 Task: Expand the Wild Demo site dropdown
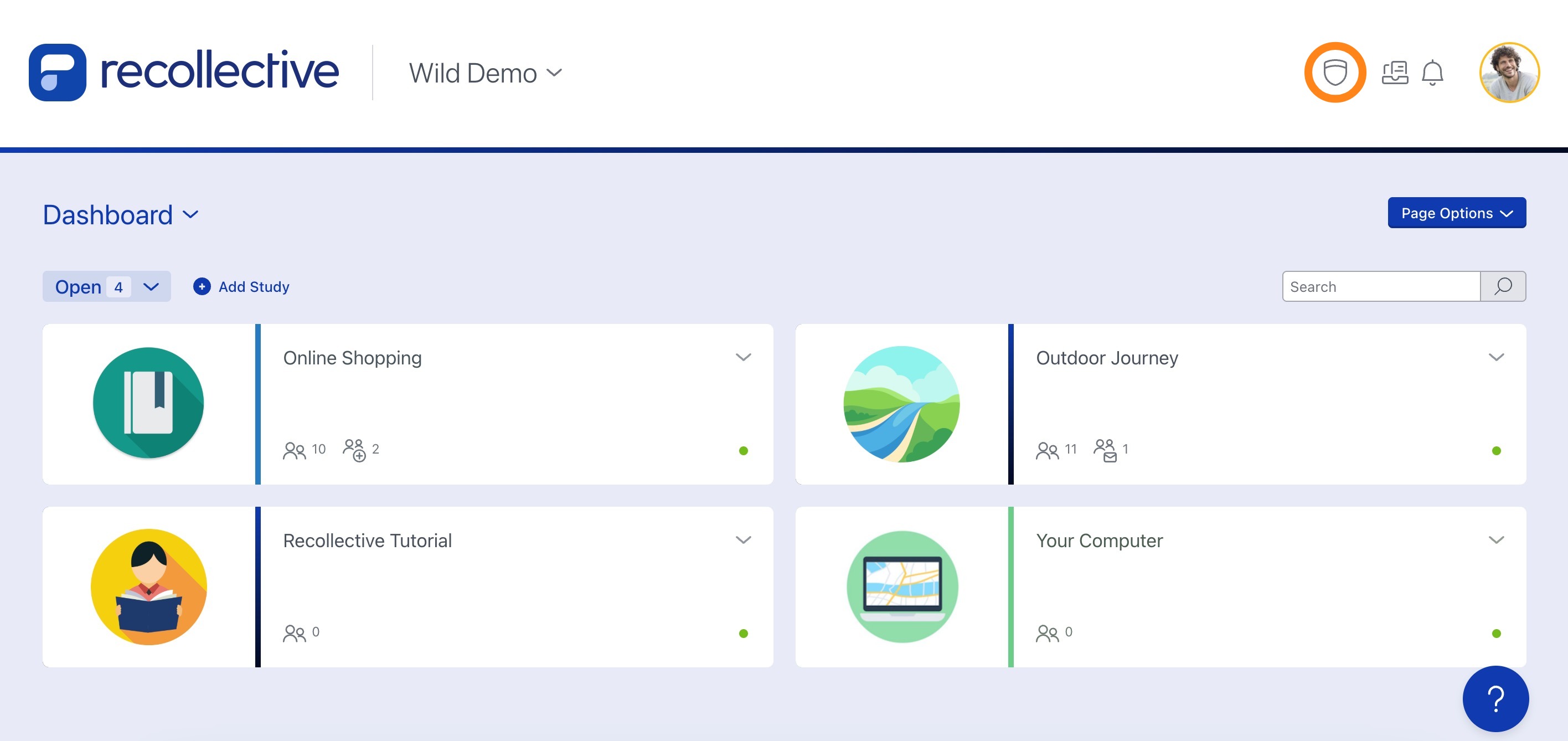click(x=486, y=73)
